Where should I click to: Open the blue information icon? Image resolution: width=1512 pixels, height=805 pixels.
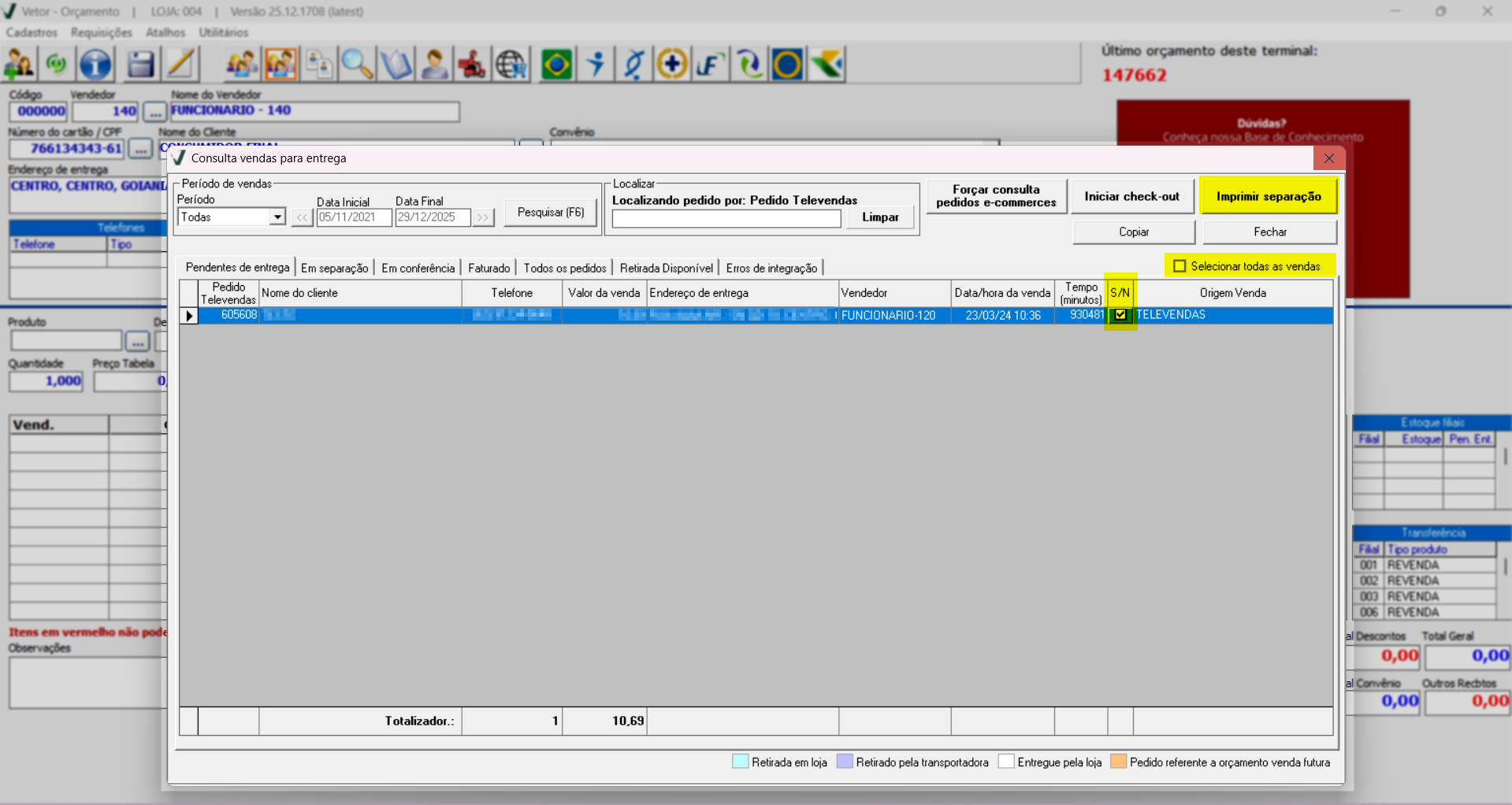[x=95, y=64]
